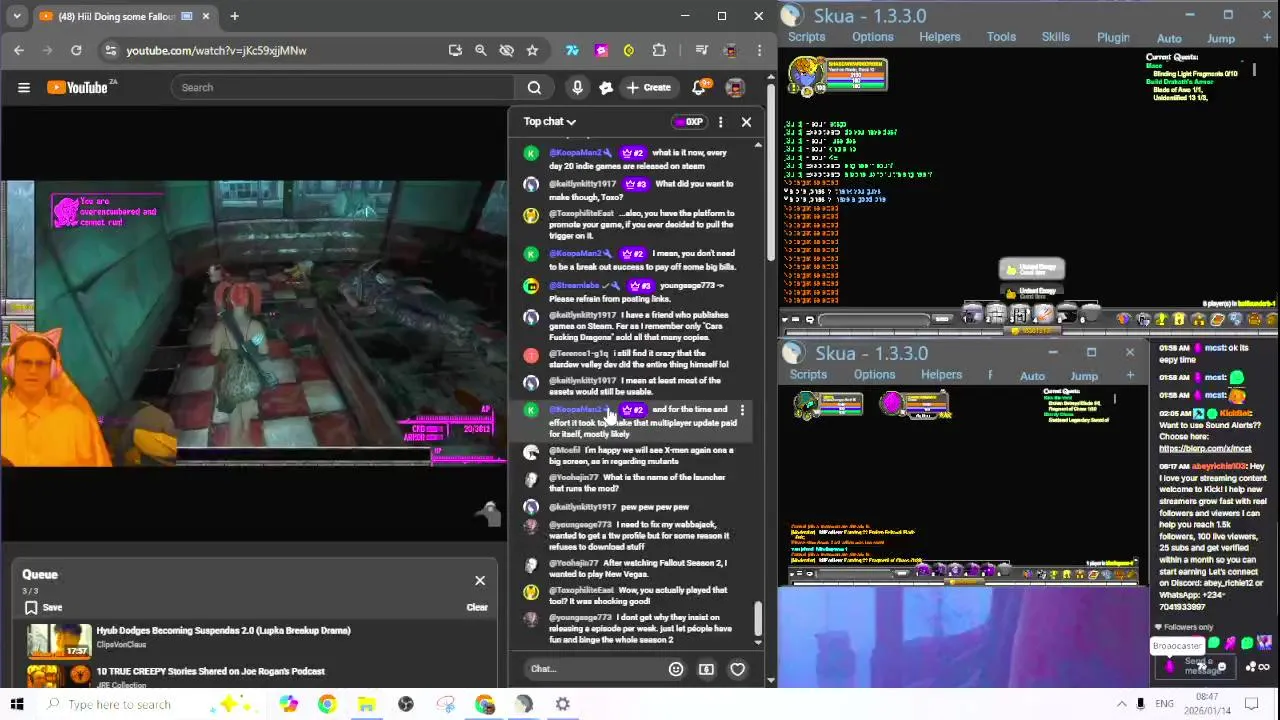
Task: Open Windows Start menu
Action: (17, 704)
